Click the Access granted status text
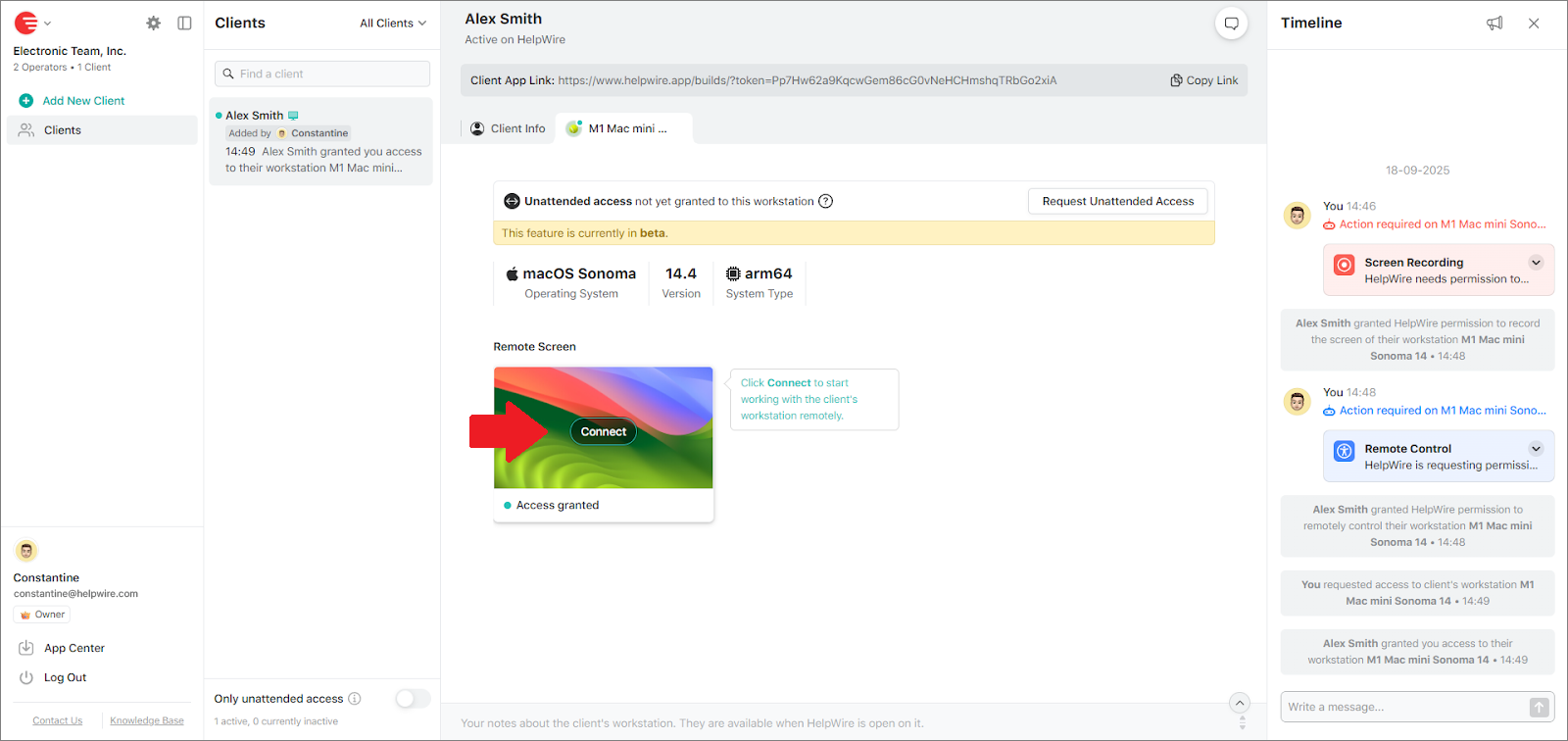The height and width of the screenshot is (741, 1568). coord(558,506)
